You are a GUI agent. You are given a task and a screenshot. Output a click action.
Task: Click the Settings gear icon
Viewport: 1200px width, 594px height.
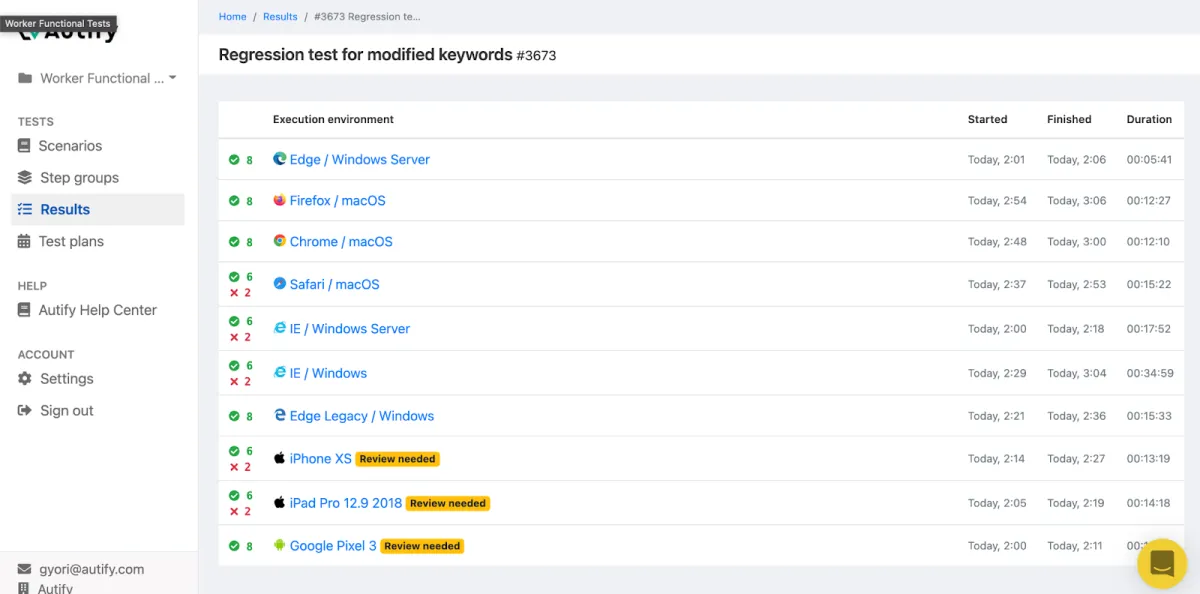pyautogui.click(x=25, y=379)
